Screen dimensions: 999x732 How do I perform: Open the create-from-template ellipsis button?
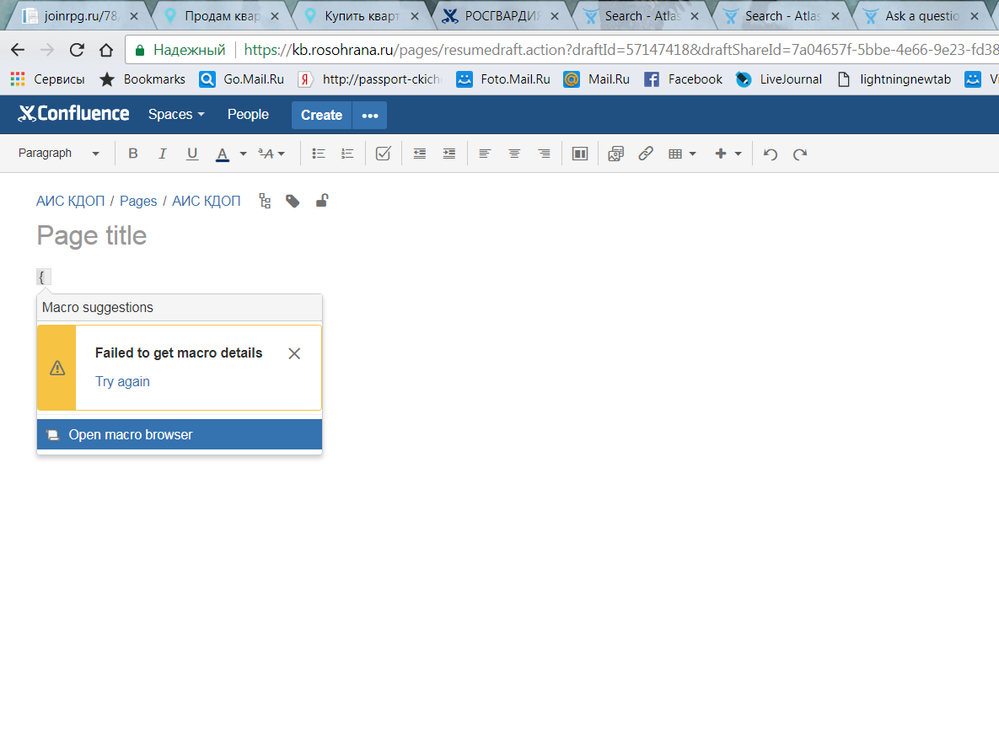370,115
